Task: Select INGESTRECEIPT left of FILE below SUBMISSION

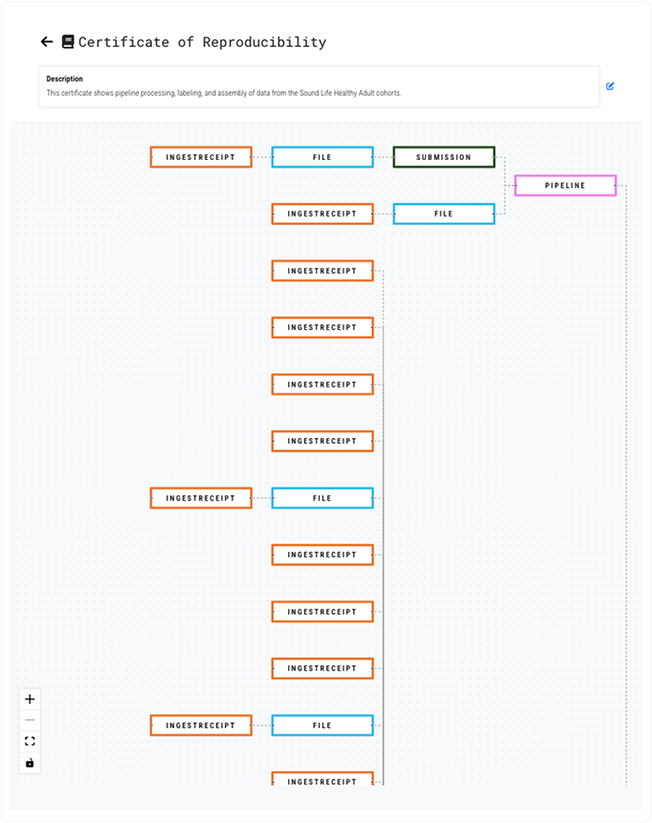Action: tap(322, 213)
